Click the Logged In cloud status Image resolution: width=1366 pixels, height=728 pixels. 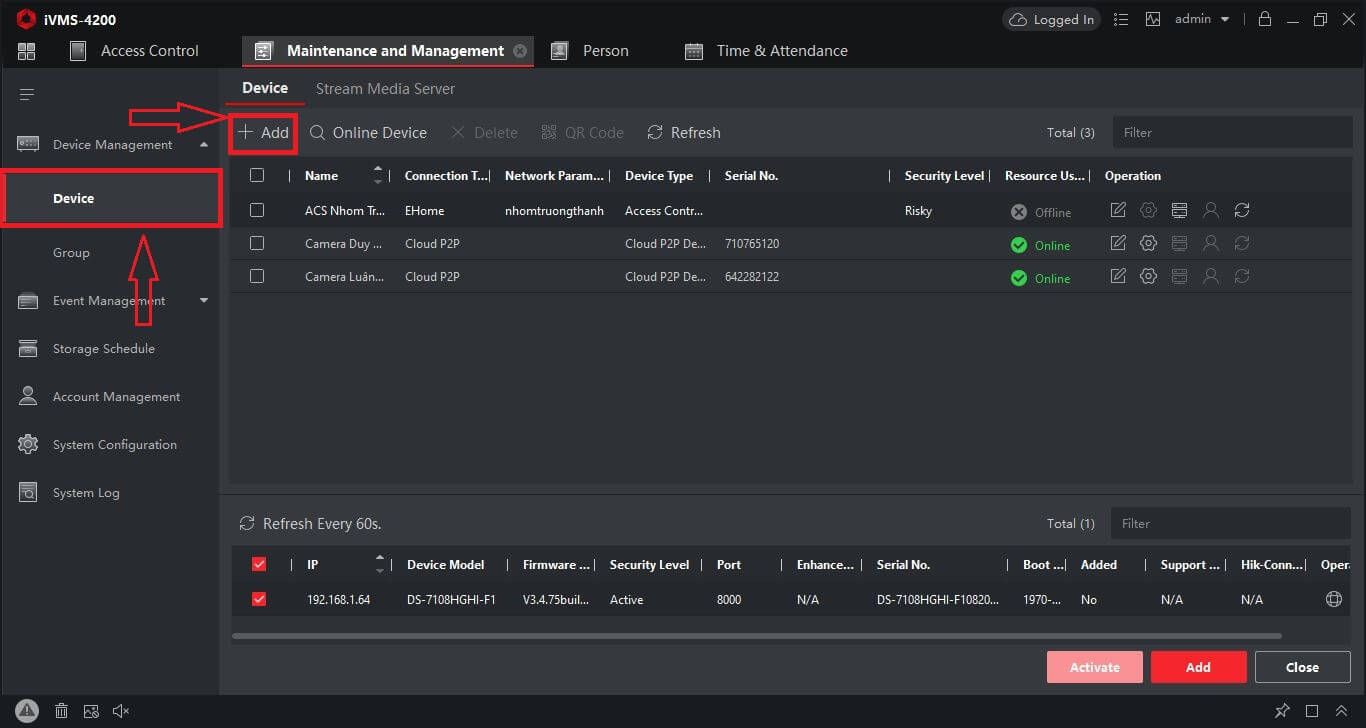click(x=1051, y=19)
